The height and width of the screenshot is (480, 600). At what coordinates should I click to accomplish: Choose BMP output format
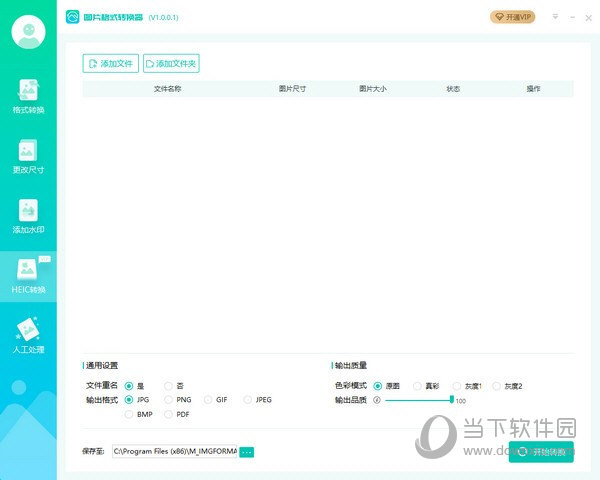139,414
